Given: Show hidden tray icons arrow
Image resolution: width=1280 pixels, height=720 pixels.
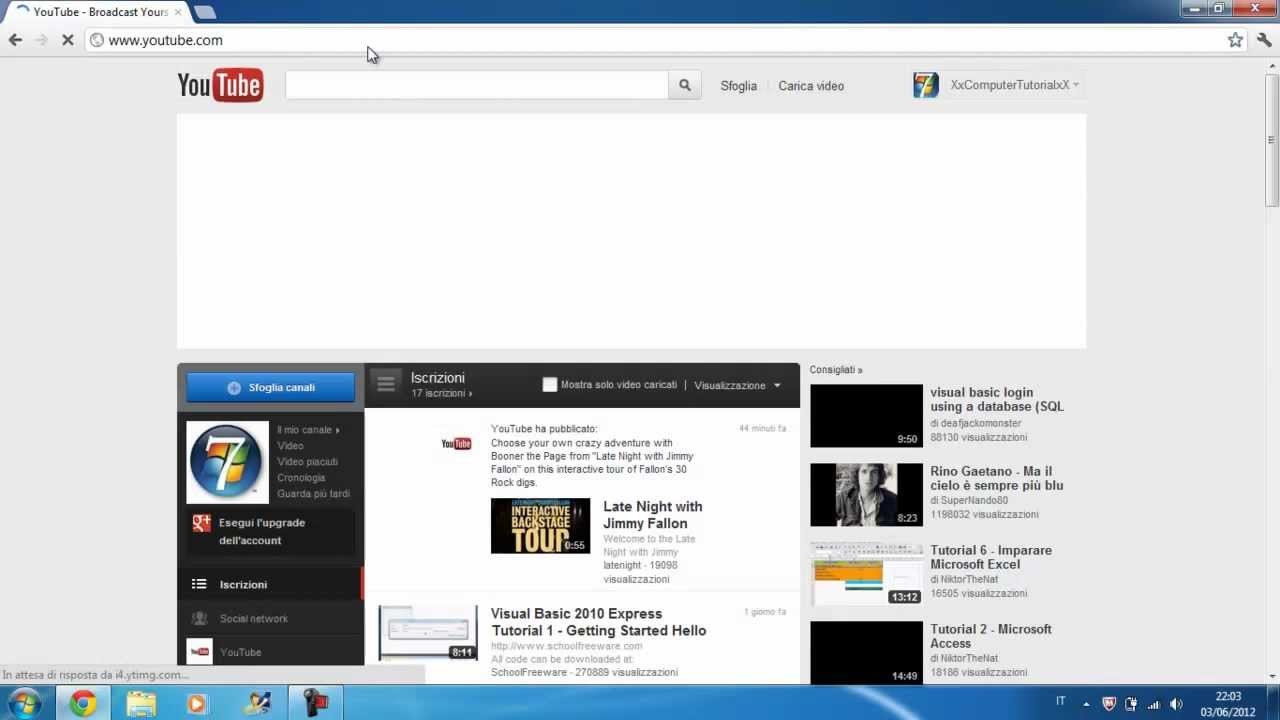Looking at the screenshot, I should click(1086, 703).
